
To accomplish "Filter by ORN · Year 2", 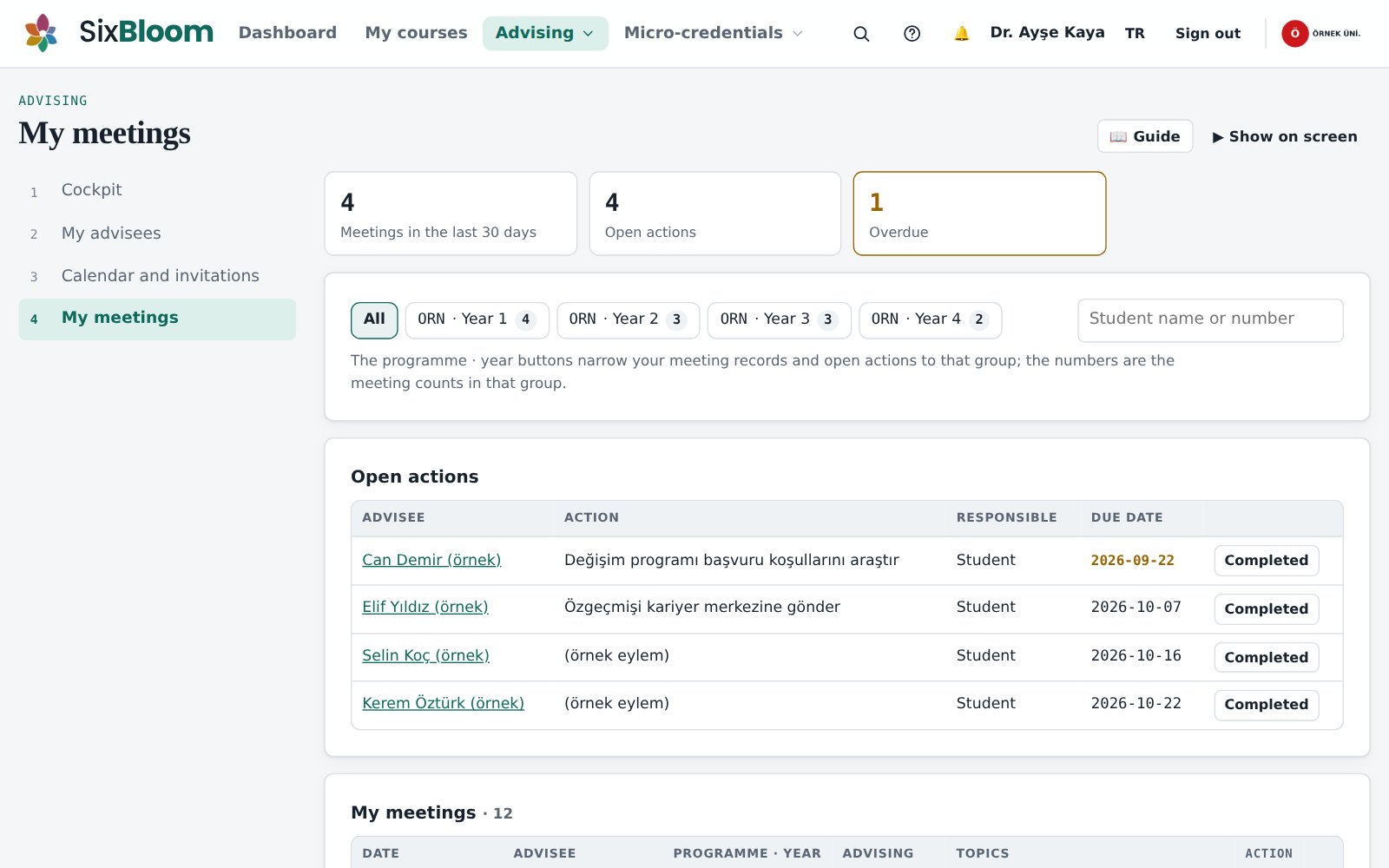I will (628, 319).
